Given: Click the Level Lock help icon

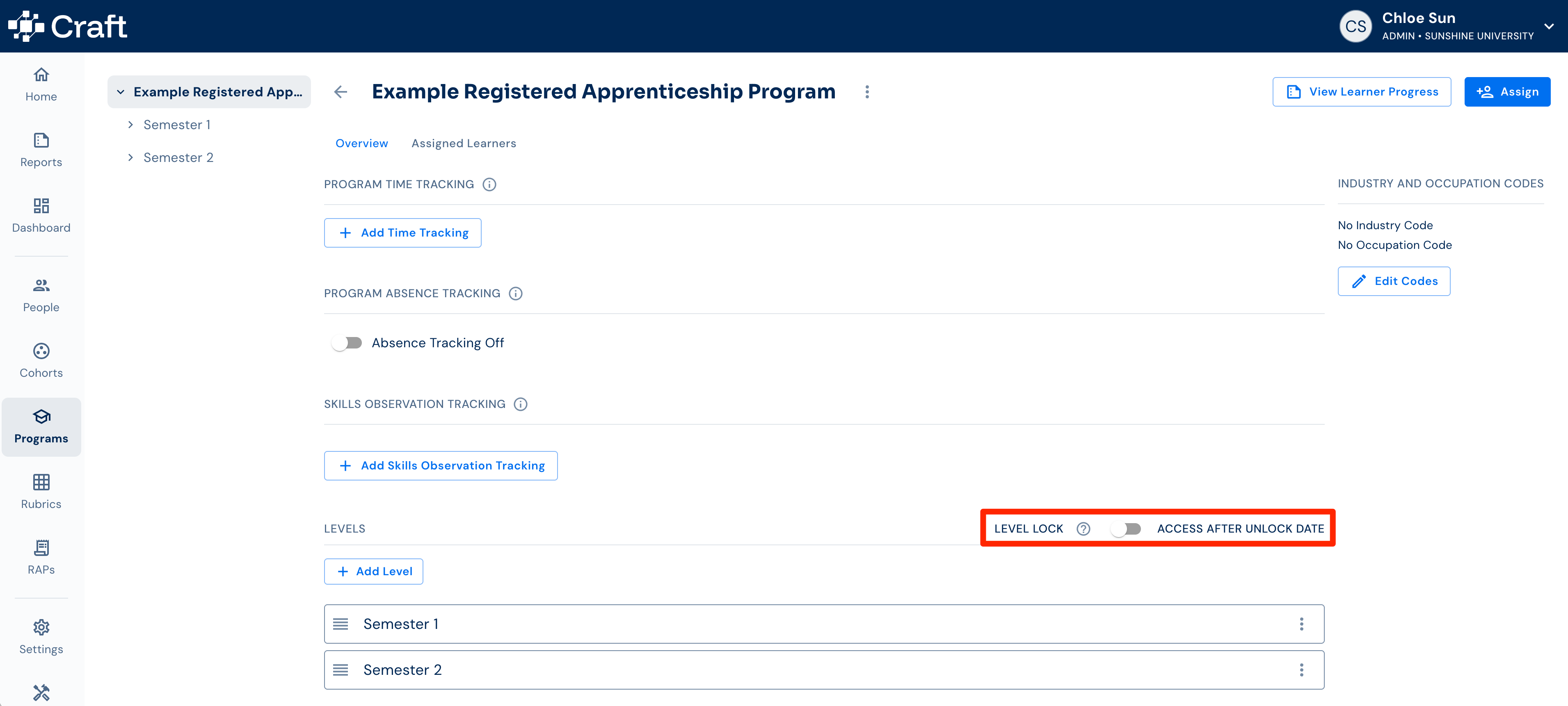Looking at the screenshot, I should point(1083,528).
